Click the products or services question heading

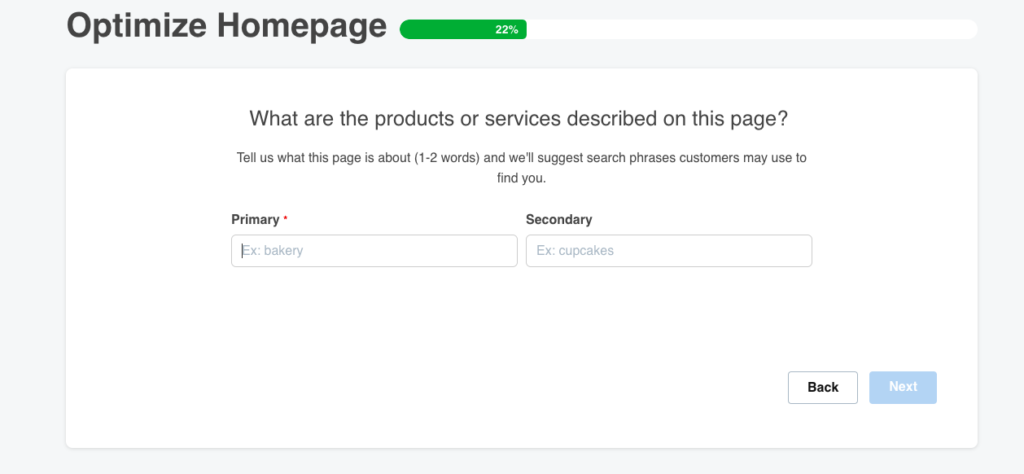(x=518, y=118)
